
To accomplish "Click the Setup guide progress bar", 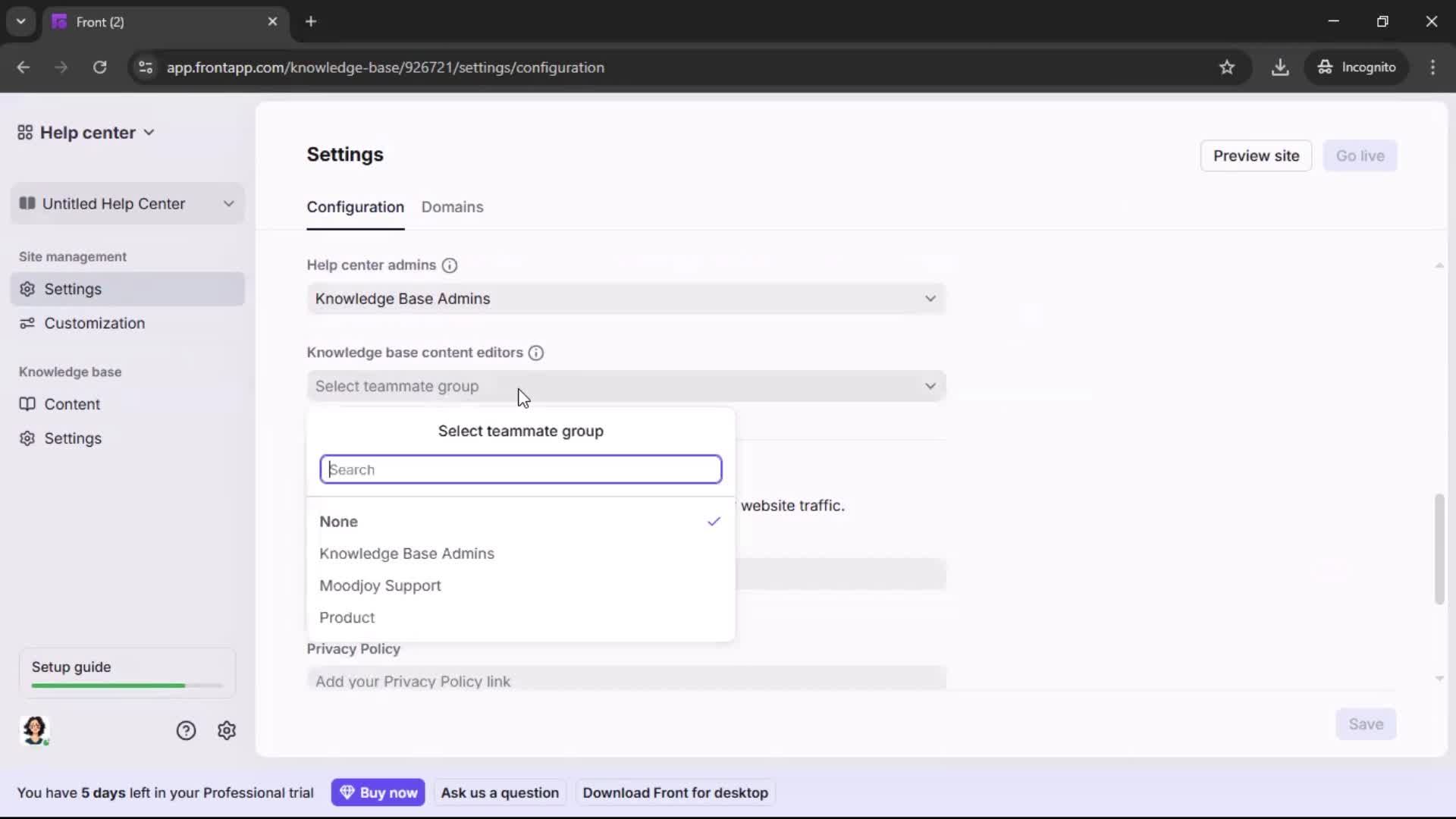I will pyautogui.click(x=125, y=685).
